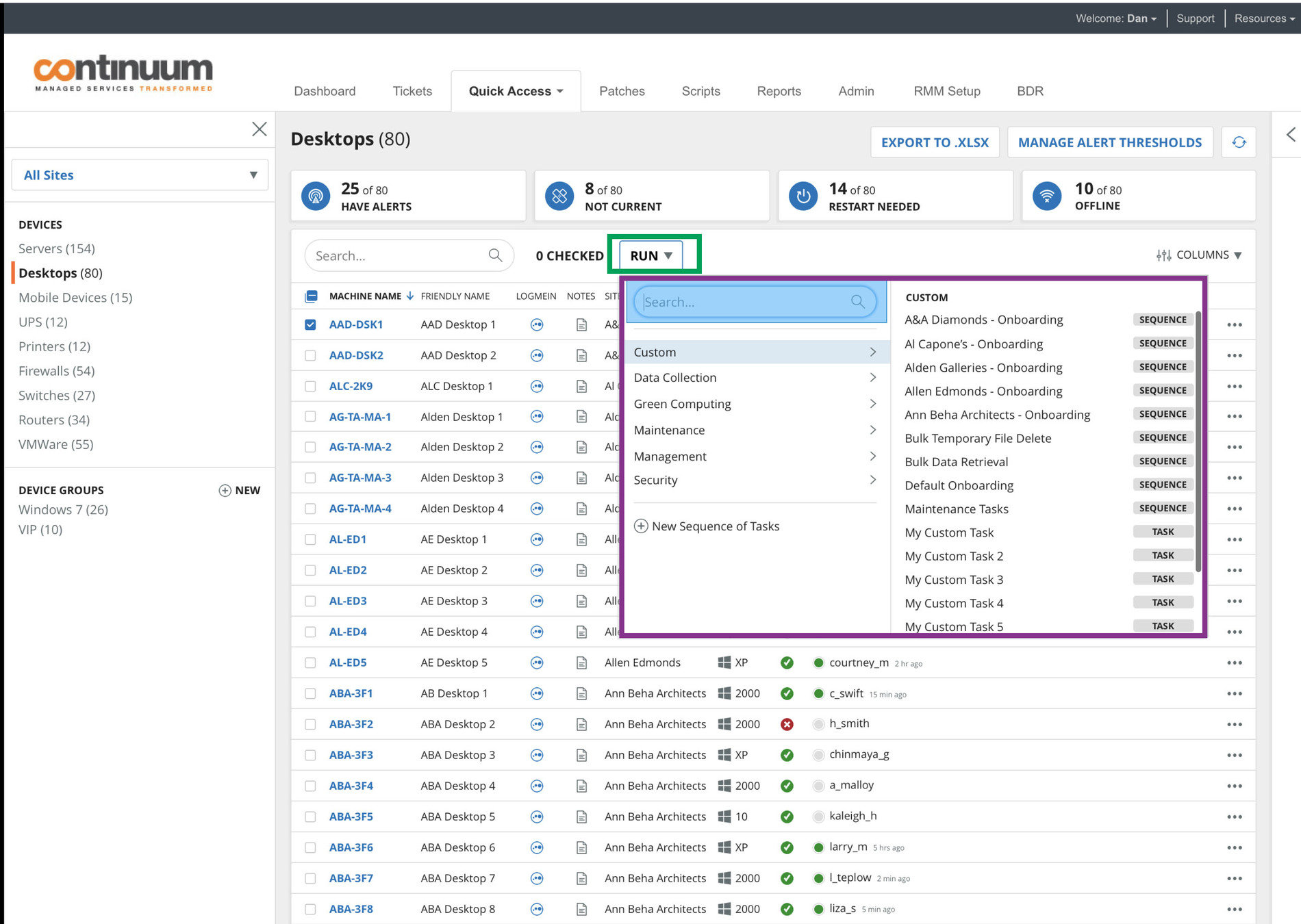The height and width of the screenshot is (924, 1301).
Task: Check the AG-TA-MA-1 checkbox
Action: coord(310,417)
